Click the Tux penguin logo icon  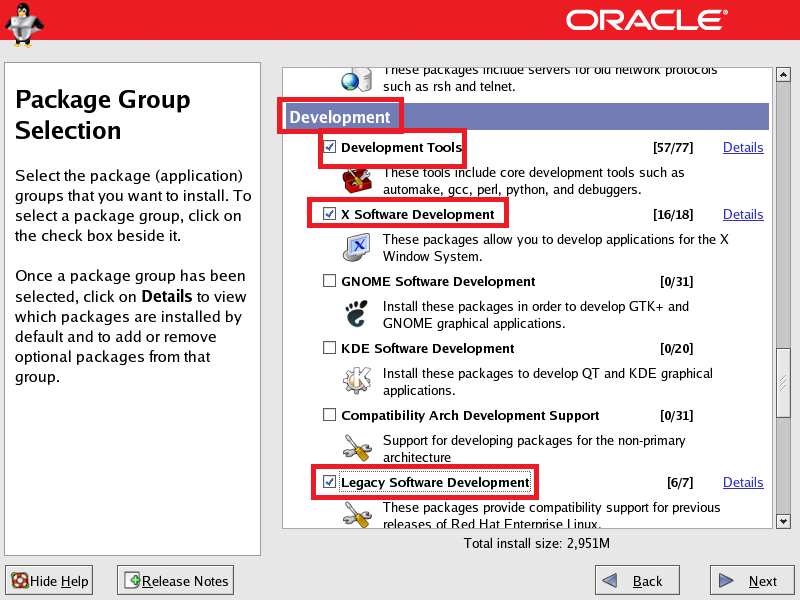point(24,26)
